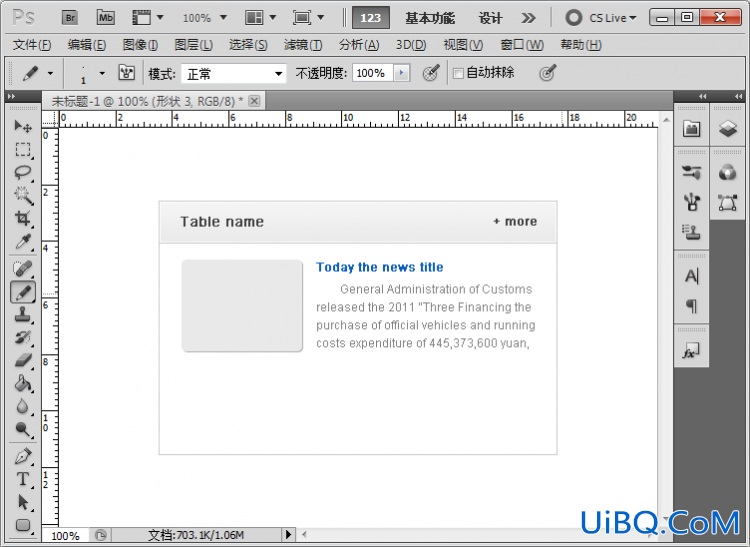Switch to 基本功能 workspace

coord(430,18)
